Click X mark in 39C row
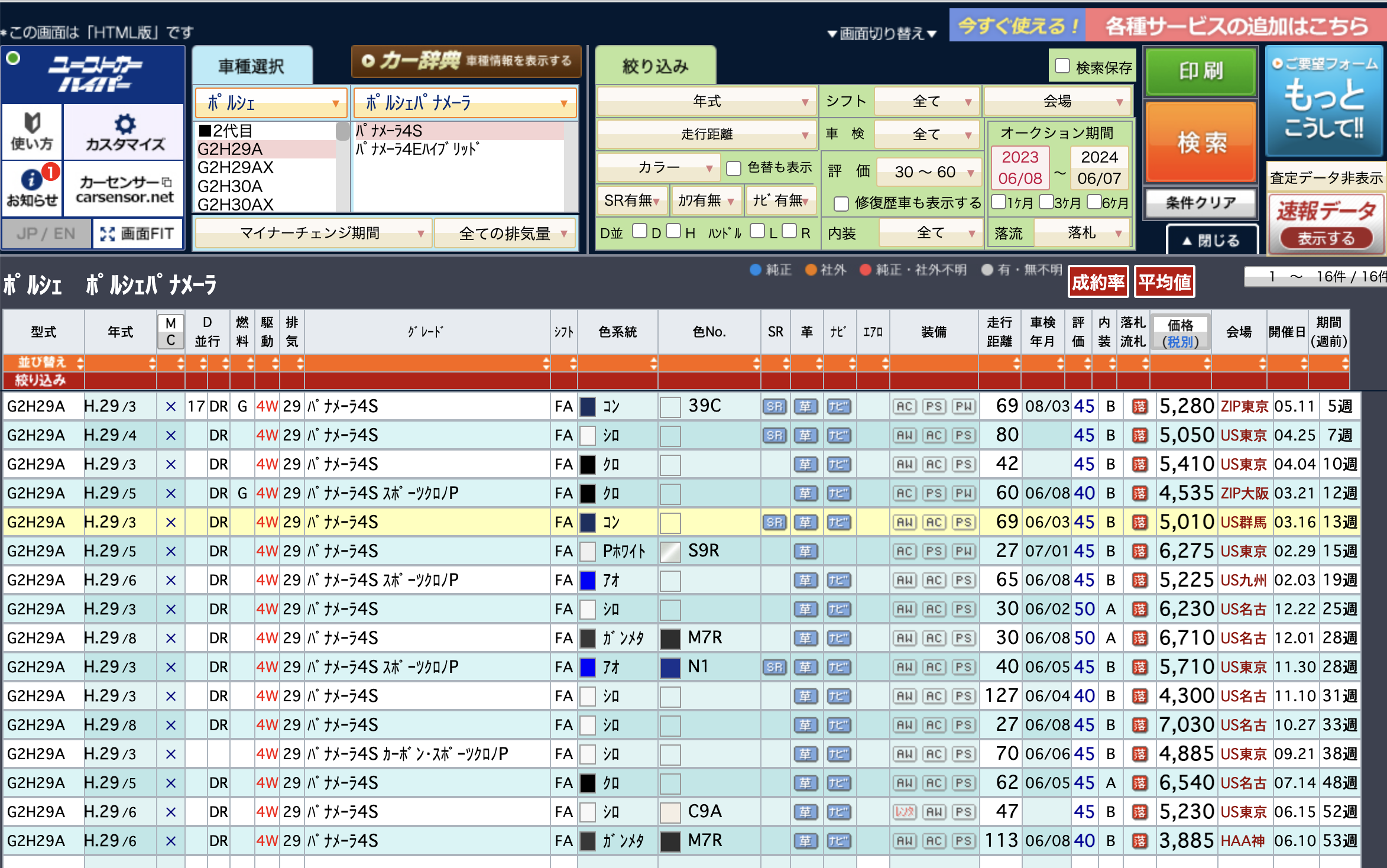Viewport: 1387px width, 868px height. click(x=171, y=406)
